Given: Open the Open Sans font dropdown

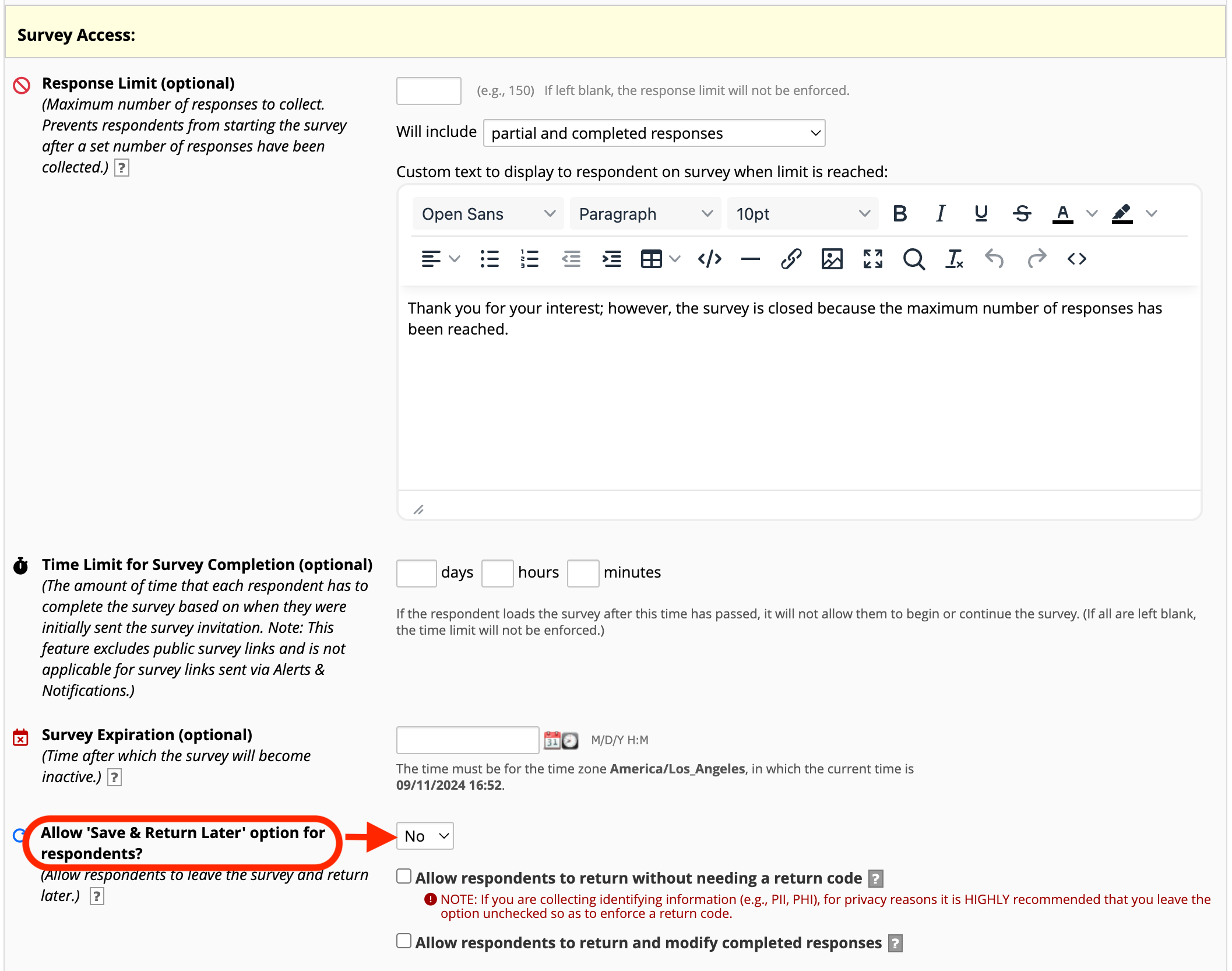Looking at the screenshot, I should (488, 214).
